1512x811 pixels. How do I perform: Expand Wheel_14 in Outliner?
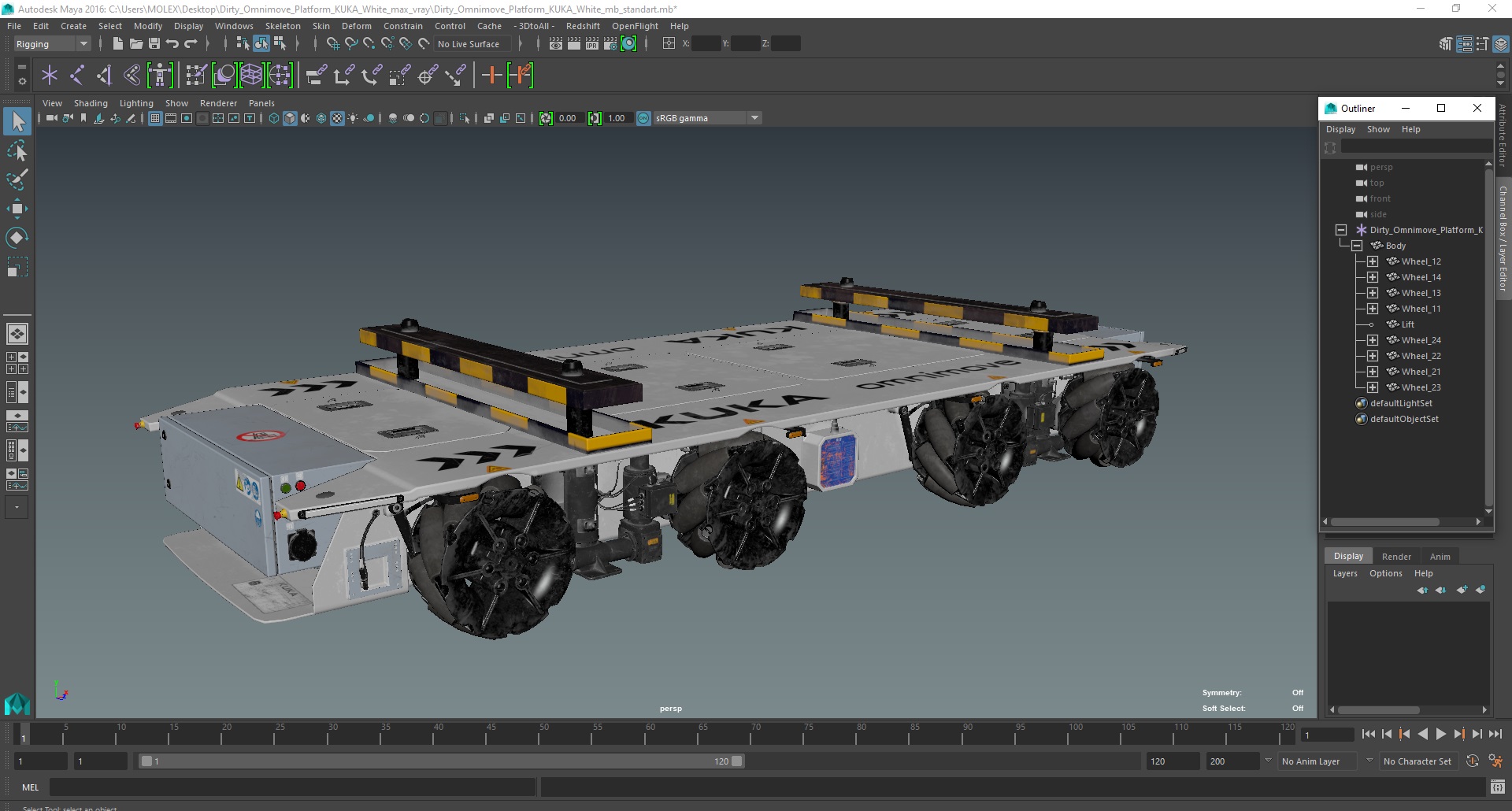click(1373, 277)
